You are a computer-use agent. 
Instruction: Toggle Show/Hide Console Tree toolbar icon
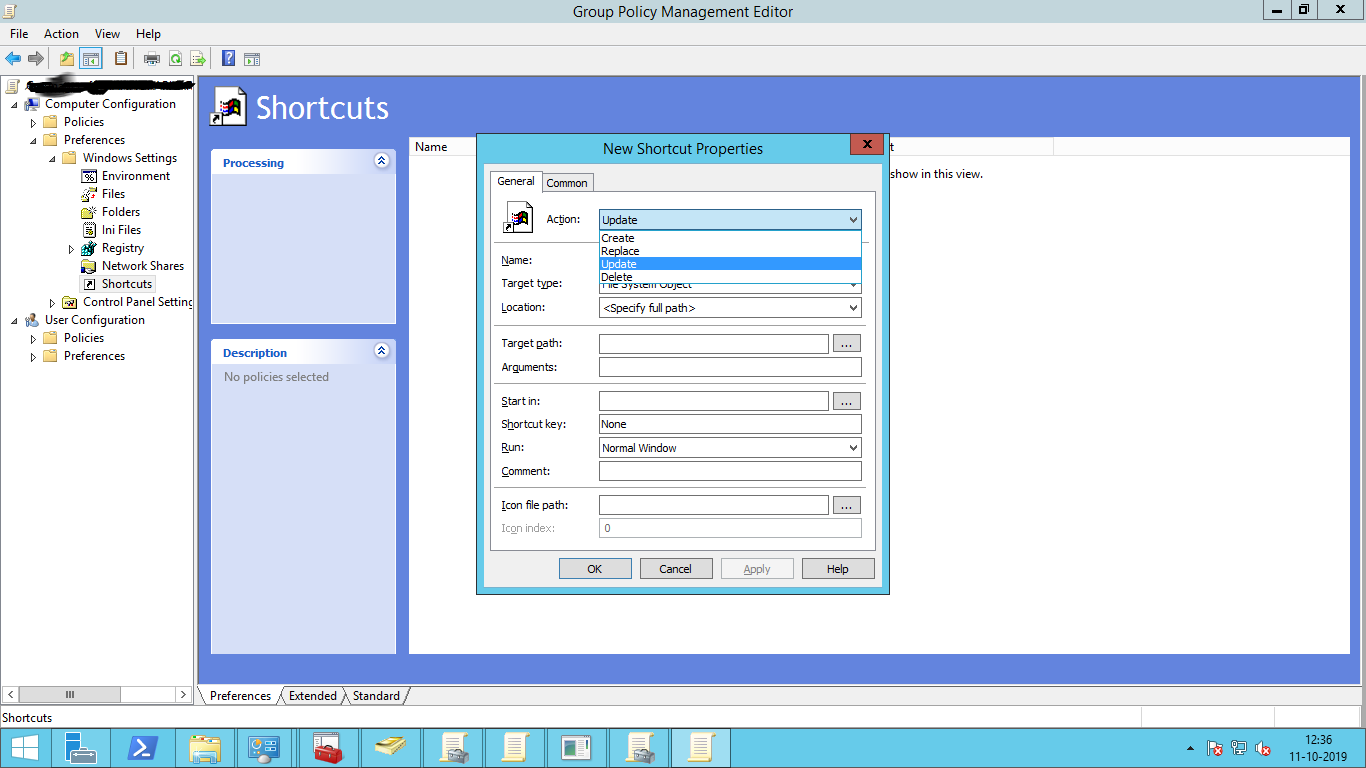click(91, 59)
